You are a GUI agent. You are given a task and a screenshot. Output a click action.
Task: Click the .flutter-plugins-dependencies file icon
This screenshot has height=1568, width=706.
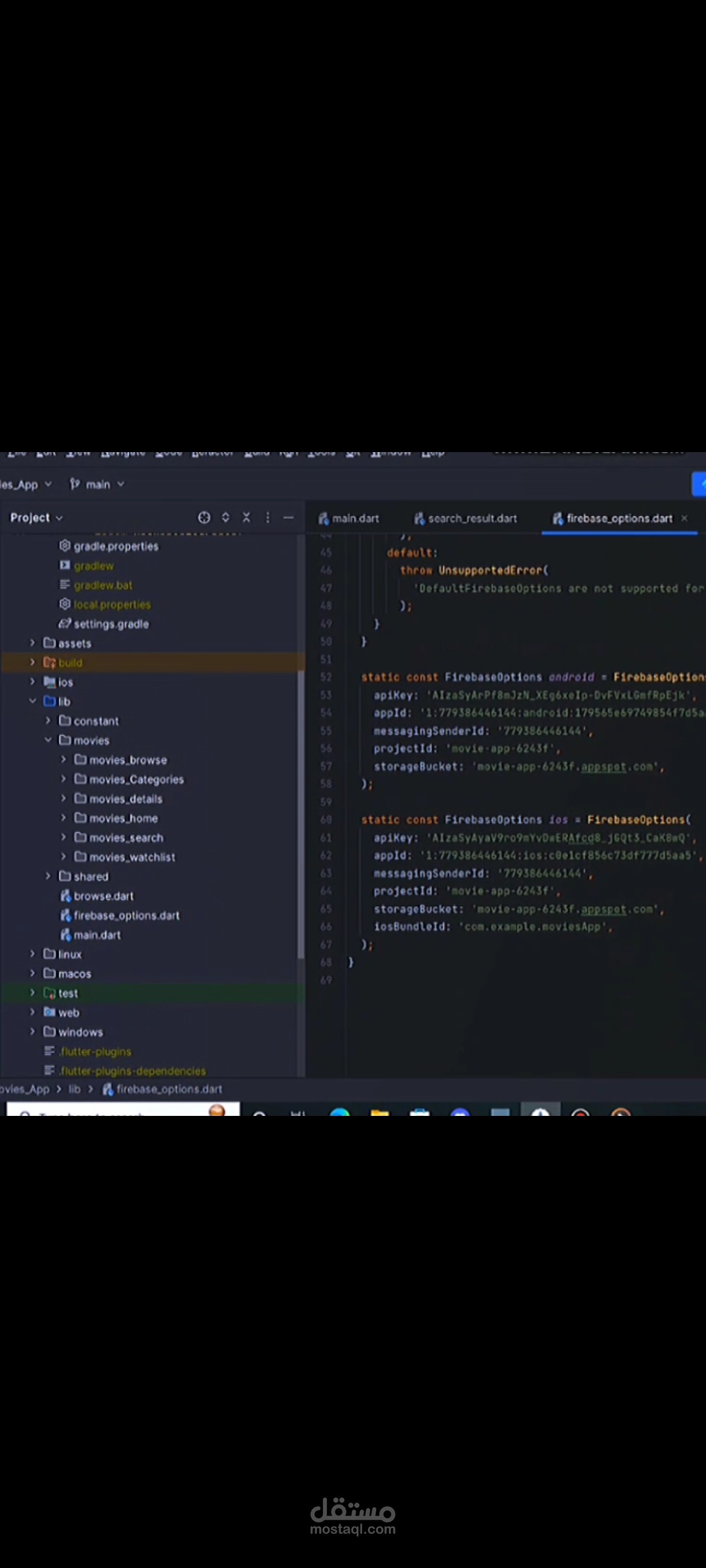[x=49, y=1070]
